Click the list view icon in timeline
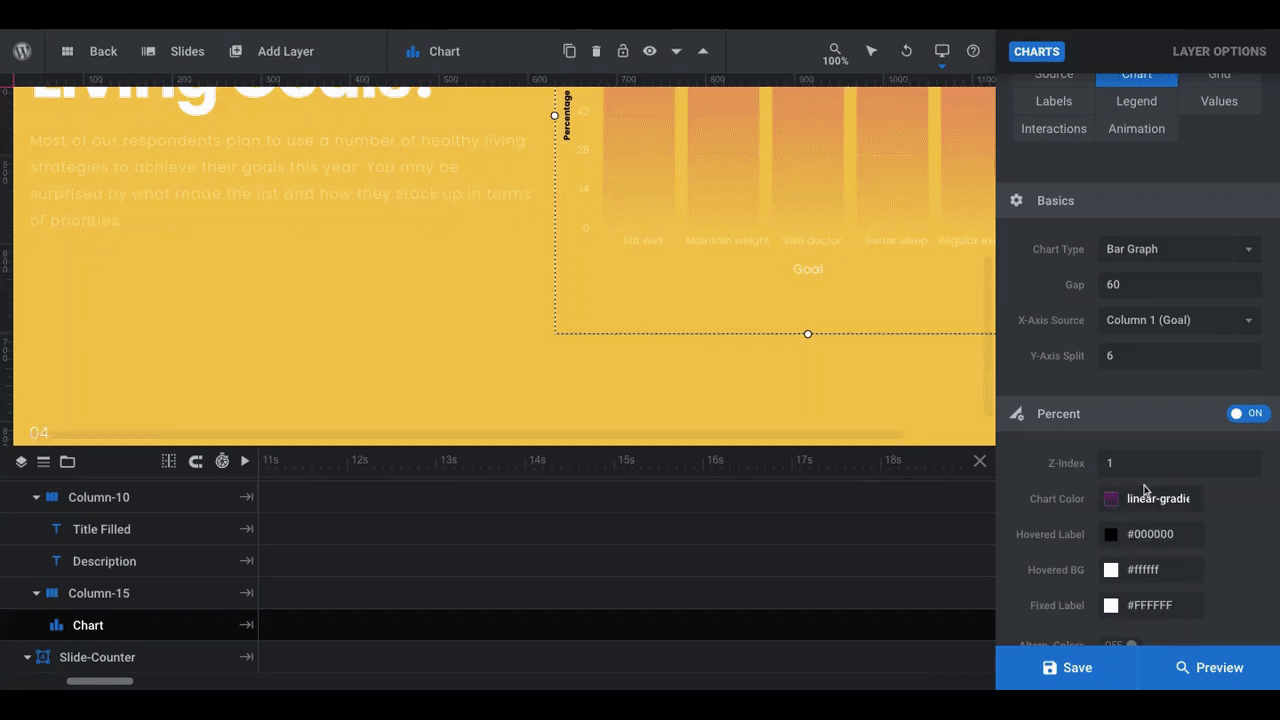The height and width of the screenshot is (720, 1280). 43,461
